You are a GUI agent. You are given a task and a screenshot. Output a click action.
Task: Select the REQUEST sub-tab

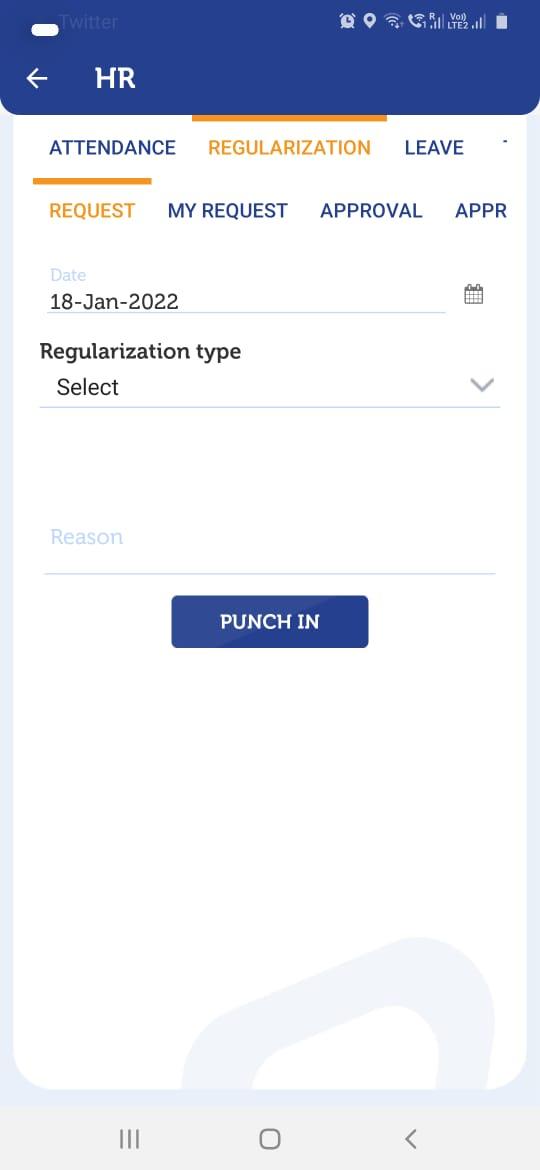click(x=92, y=211)
